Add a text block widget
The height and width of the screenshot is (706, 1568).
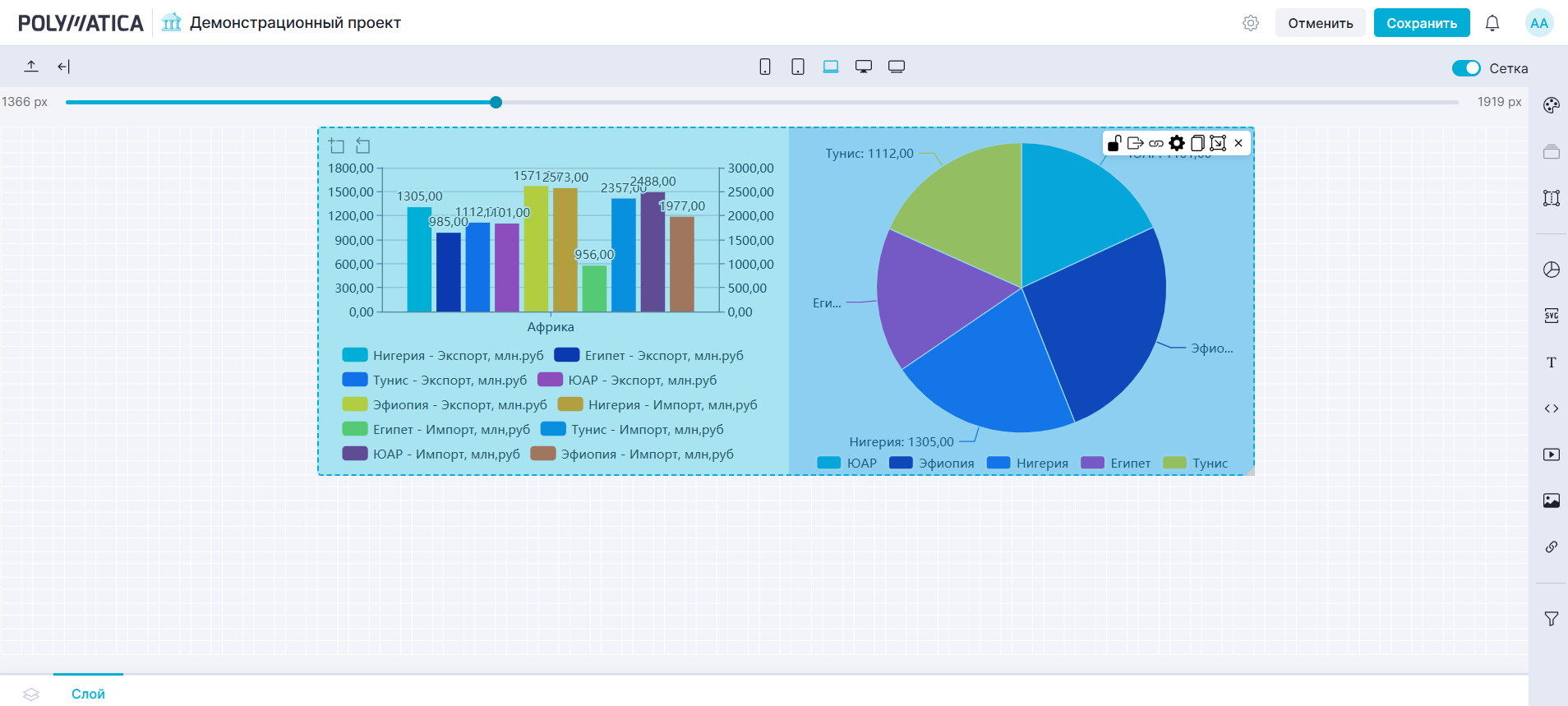[x=1551, y=362]
